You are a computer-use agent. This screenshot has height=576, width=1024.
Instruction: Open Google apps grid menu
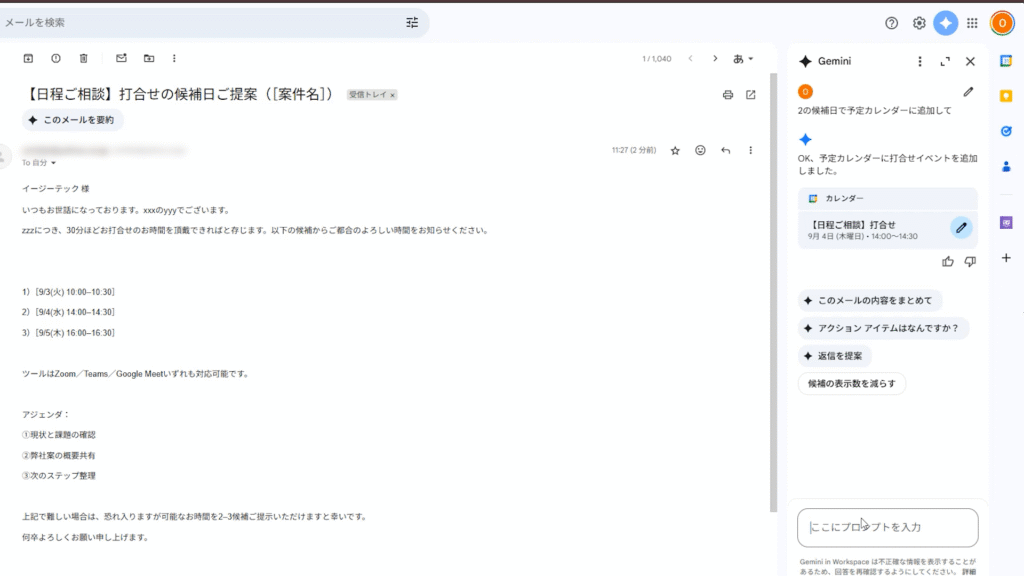972,23
